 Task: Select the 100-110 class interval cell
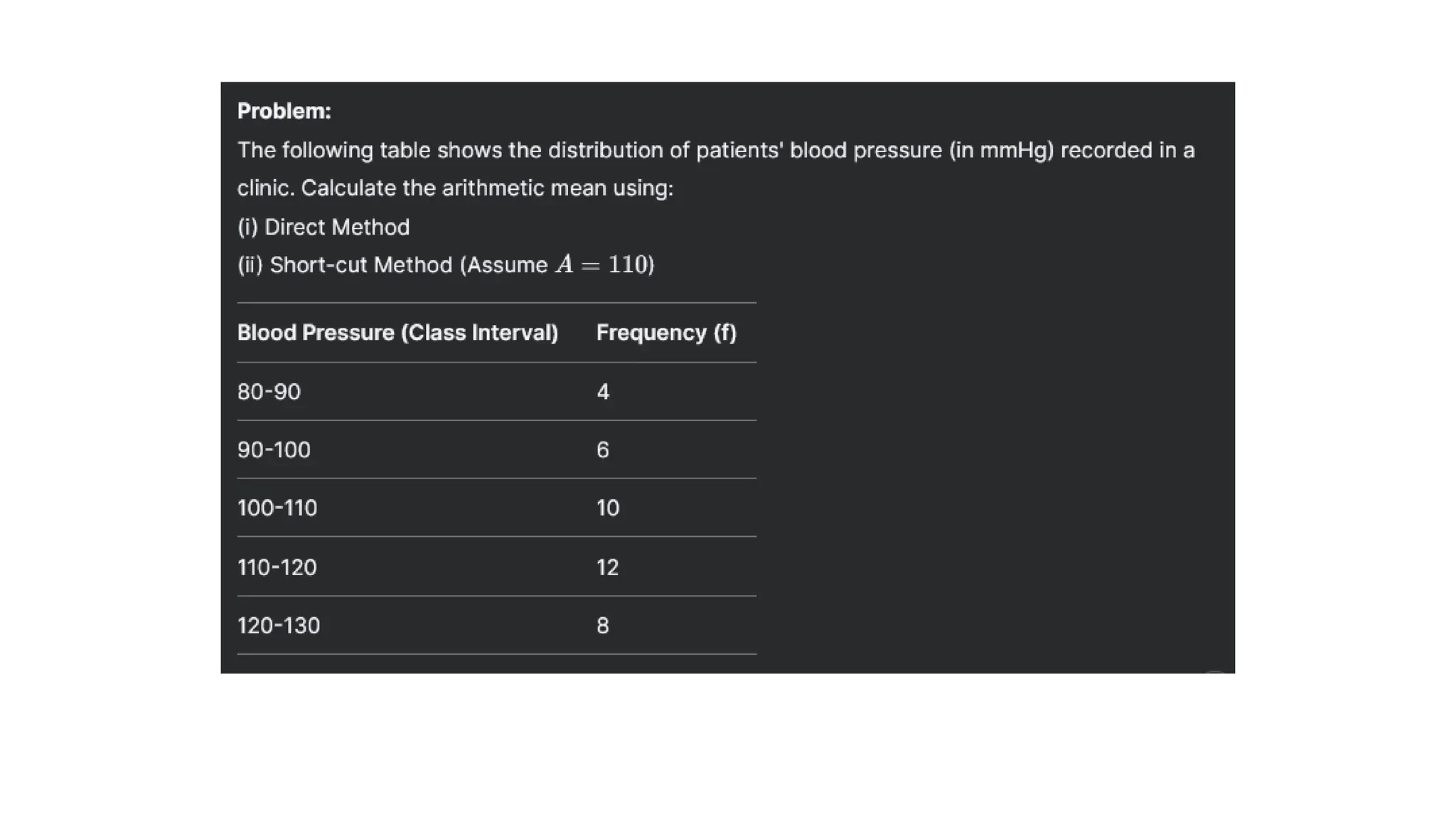coord(277,508)
